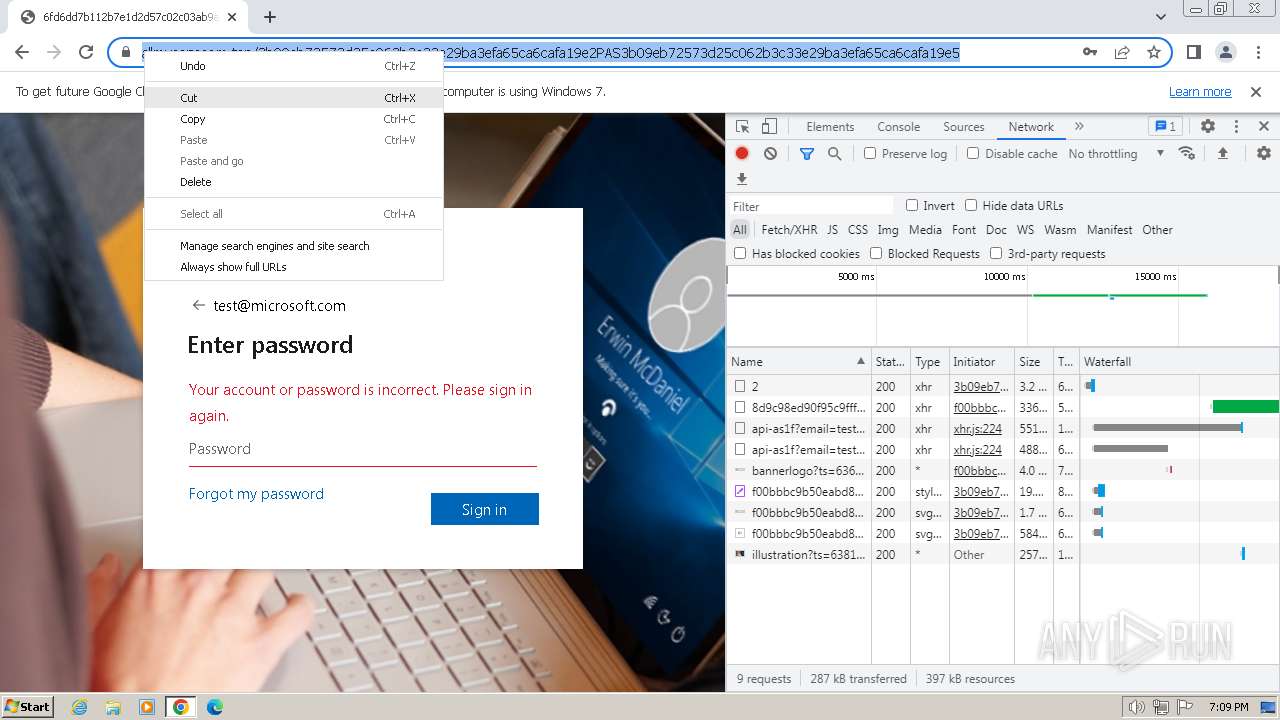Dismiss the Windows 7 info bar
Image resolution: width=1280 pixels, height=720 pixels.
coord(1256,91)
